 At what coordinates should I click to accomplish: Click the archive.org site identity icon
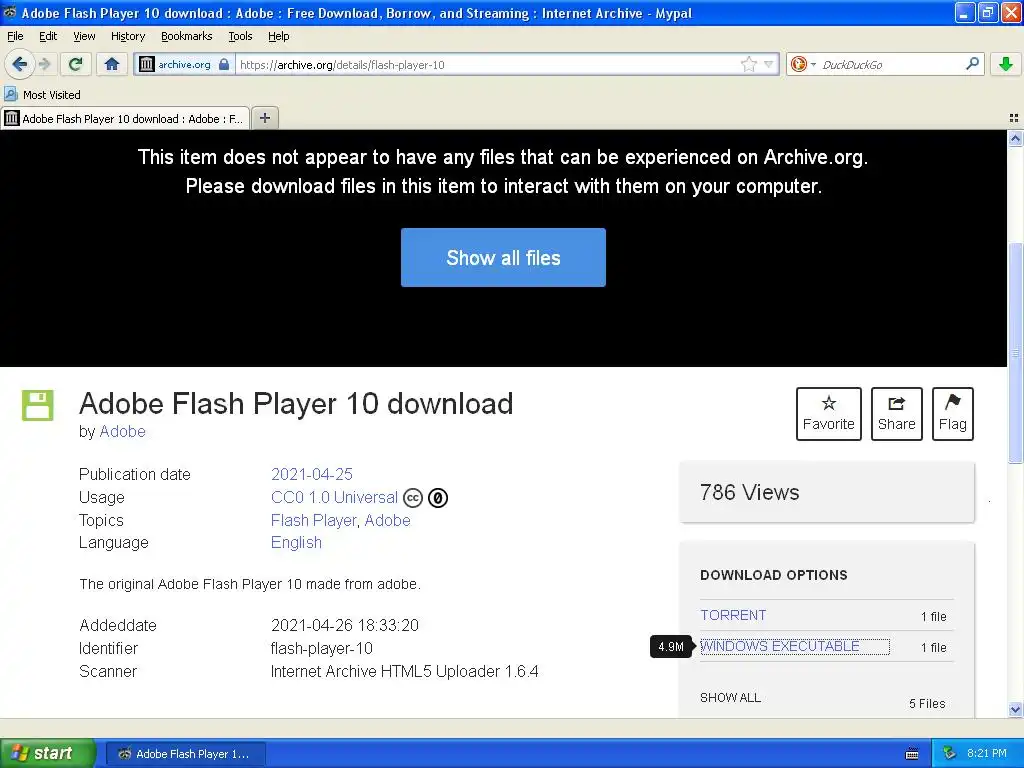pos(147,64)
